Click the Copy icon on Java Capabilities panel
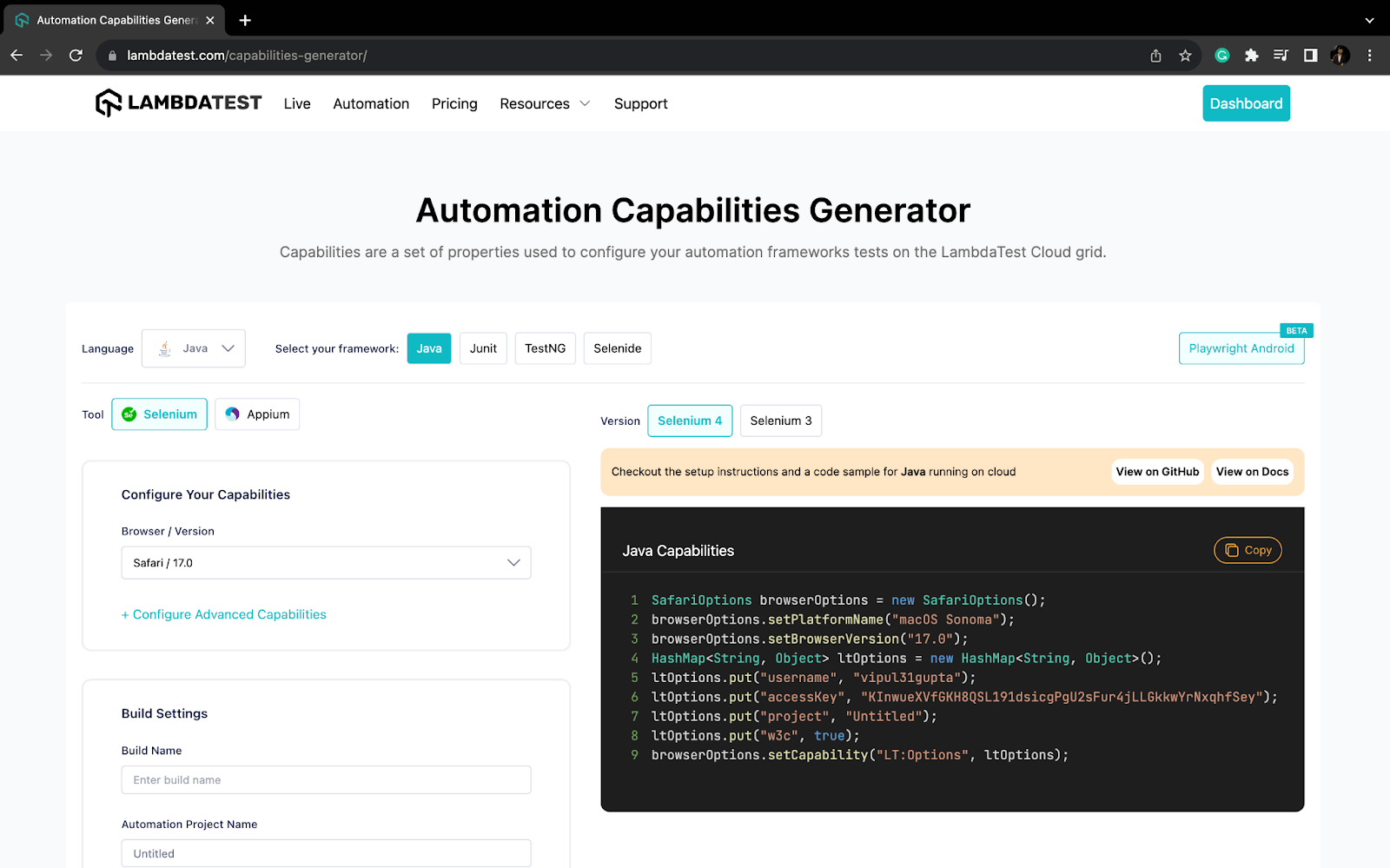This screenshot has height=868, width=1390. [1234, 550]
